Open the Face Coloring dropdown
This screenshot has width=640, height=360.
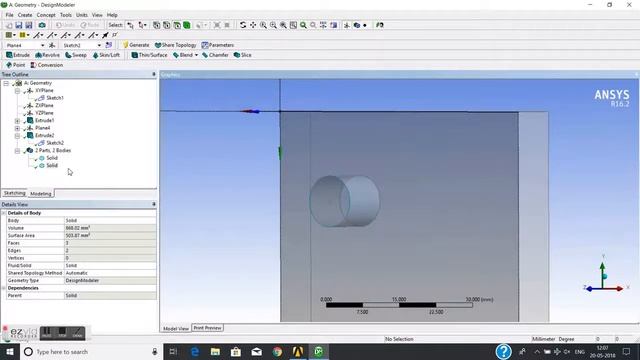coord(11,35)
